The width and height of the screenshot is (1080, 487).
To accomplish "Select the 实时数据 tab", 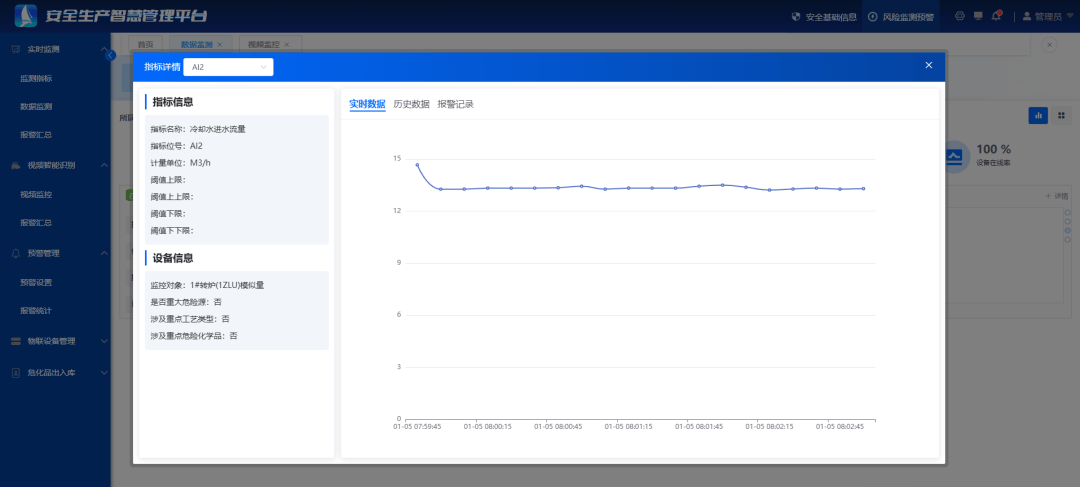I will point(367,104).
